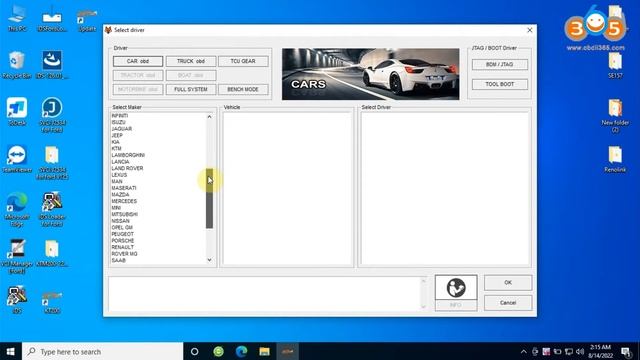Click the maker list scroll down arrow
640x360 pixels.
point(209,260)
